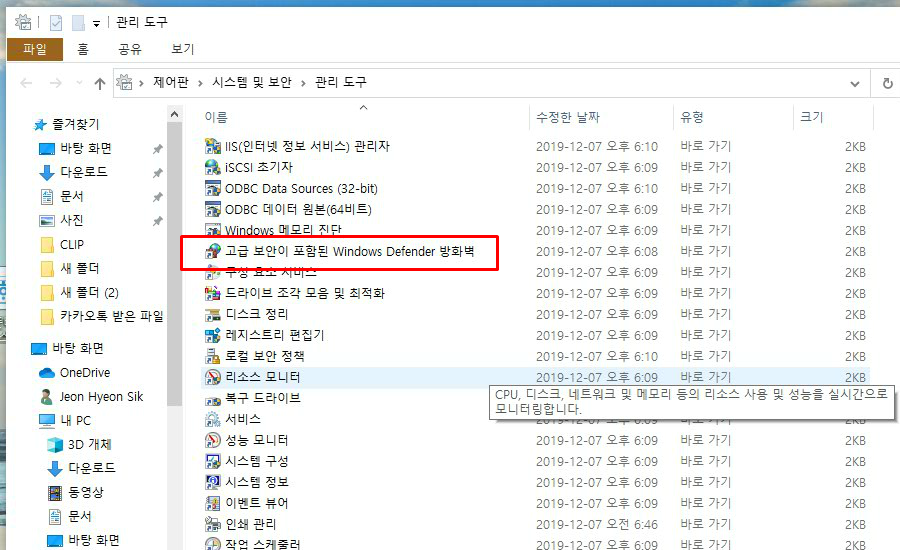The image size is (900, 550).
Task: Select the 드라이브 조각 모음 및 최적화 icon
Action: point(213,293)
